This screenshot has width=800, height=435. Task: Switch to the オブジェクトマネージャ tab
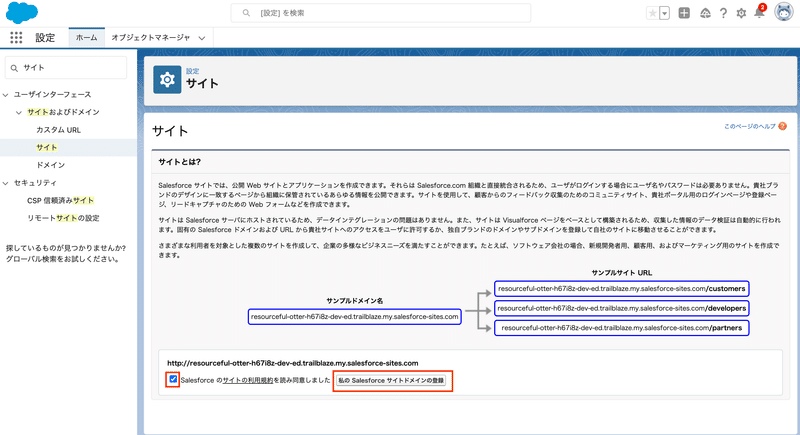coord(151,37)
